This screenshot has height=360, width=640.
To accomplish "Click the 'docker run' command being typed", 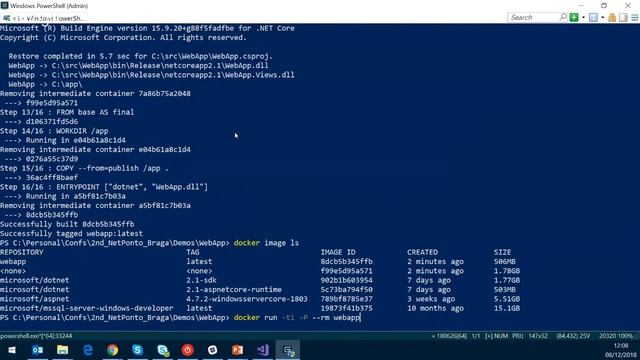I will click(297, 318).
